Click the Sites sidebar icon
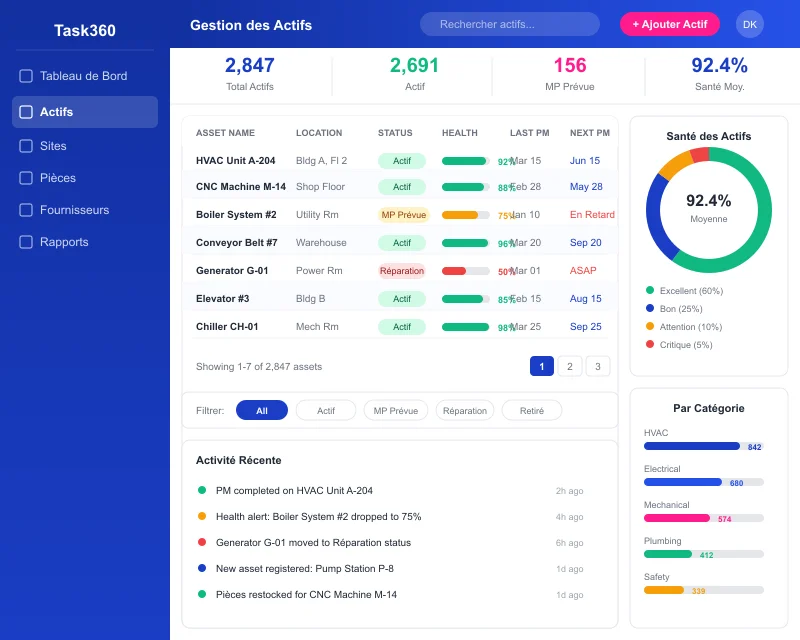The height and width of the screenshot is (640, 800). click(24, 145)
